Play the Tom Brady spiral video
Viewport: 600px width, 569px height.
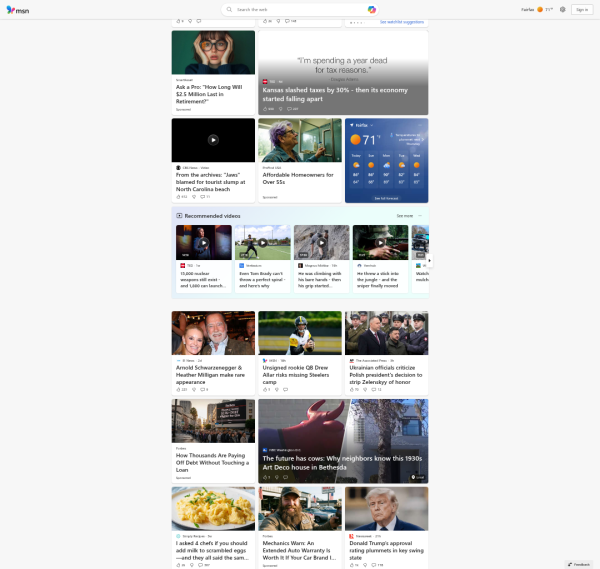tap(262, 243)
